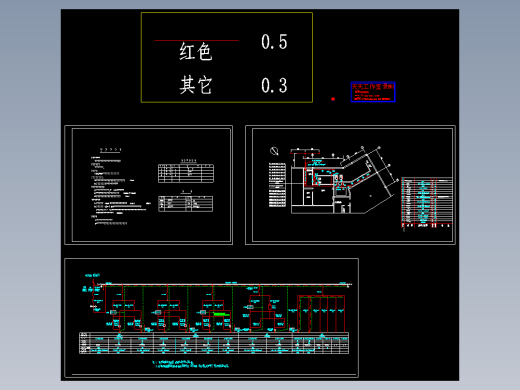520x390 pixels.
Task: Select the red sample line above 红色
Action: tap(196, 40)
